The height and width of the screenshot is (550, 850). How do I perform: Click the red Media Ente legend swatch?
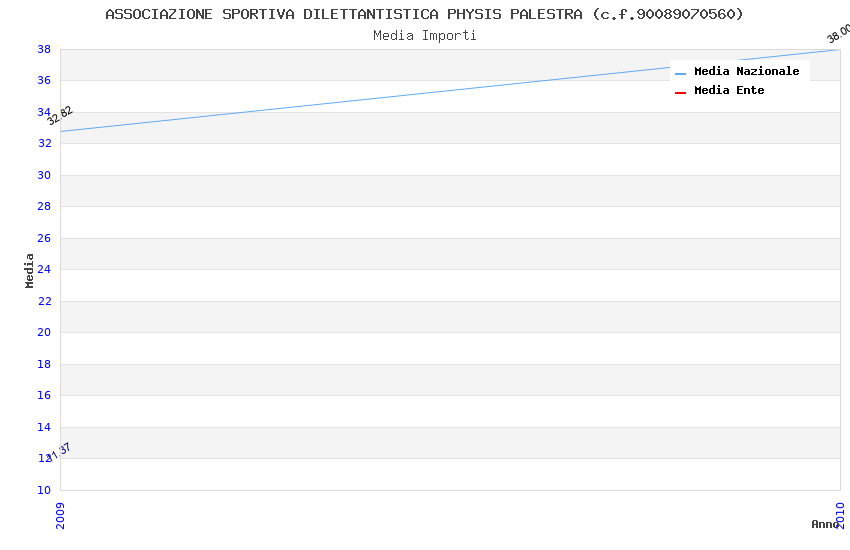pos(680,92)
